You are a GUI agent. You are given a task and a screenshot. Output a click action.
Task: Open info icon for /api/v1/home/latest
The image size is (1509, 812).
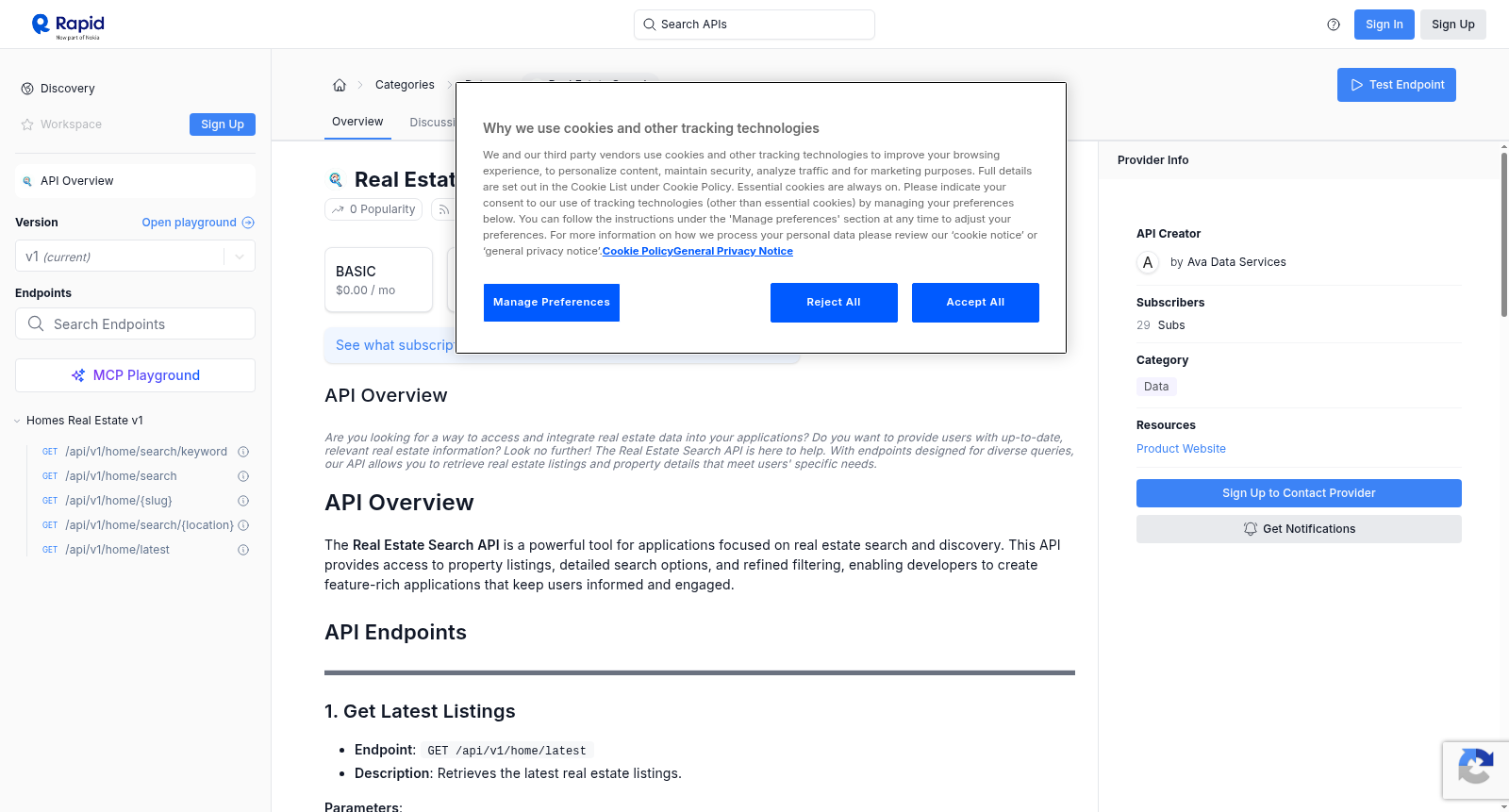click(243, 550)
